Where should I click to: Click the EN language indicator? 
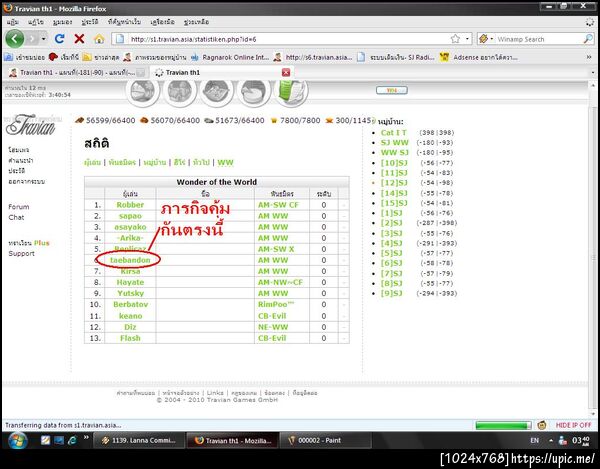click(x=534, y=441)
